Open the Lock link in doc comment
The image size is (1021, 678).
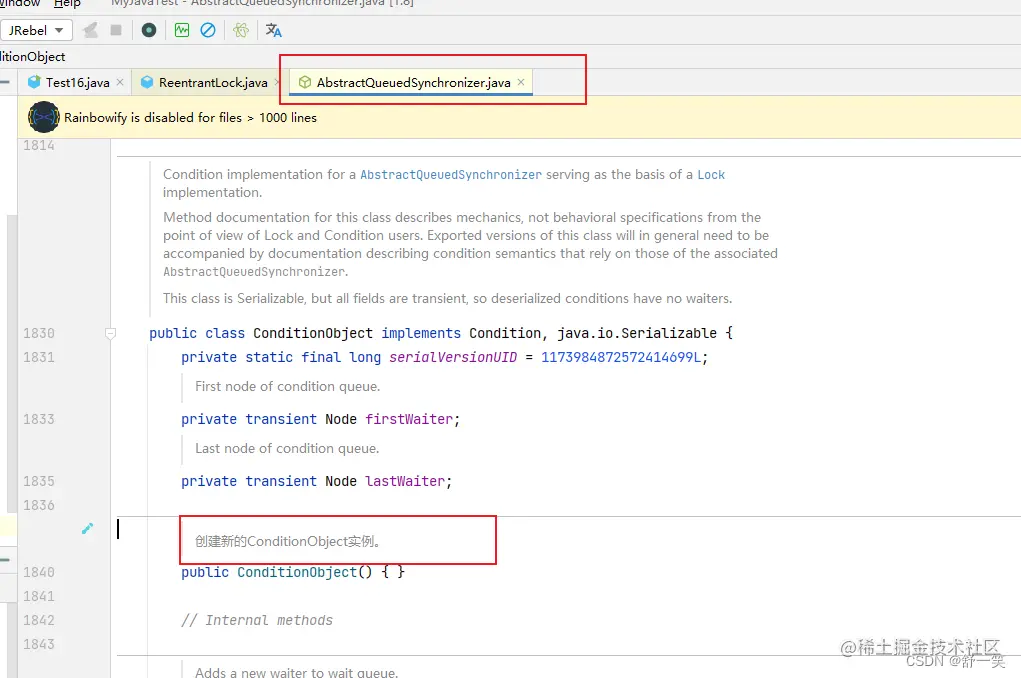(711, 175)
